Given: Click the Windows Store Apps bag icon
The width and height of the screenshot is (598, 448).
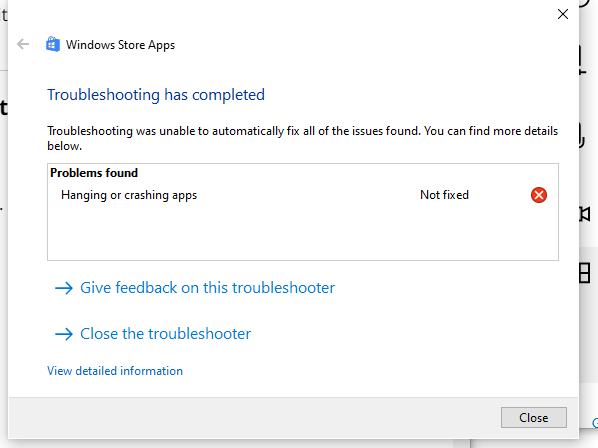Looking at the screenshot, I should 53,44.
